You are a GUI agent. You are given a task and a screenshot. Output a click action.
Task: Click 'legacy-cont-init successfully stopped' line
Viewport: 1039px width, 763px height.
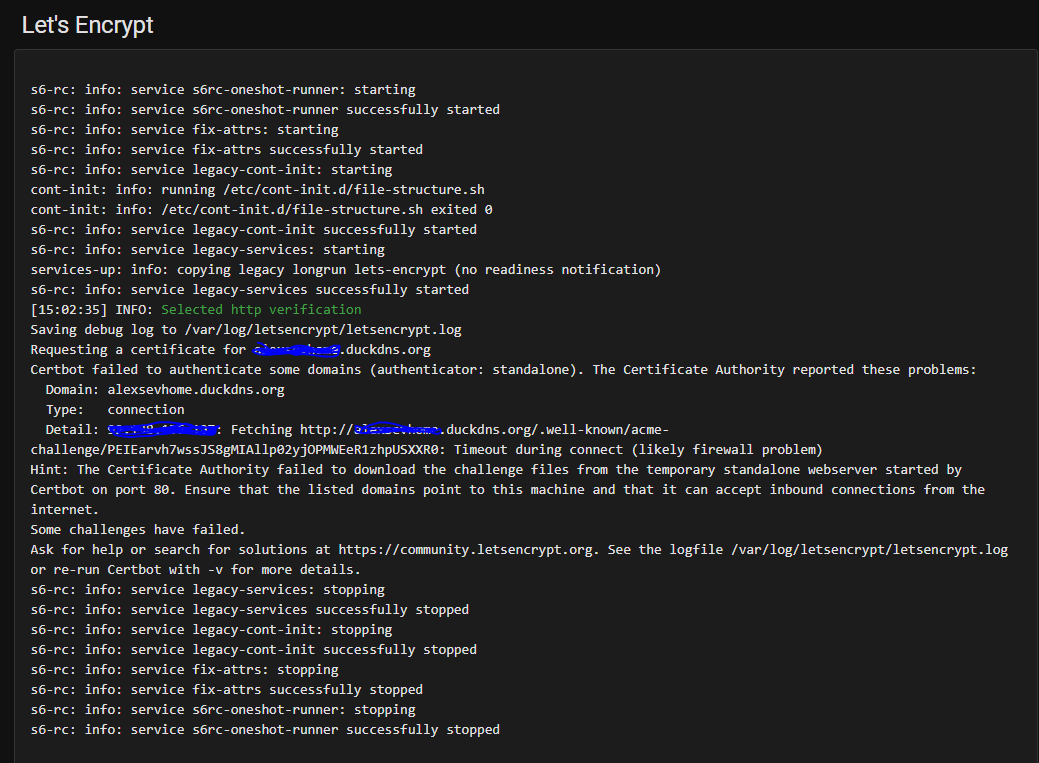(x=254, y=649)
